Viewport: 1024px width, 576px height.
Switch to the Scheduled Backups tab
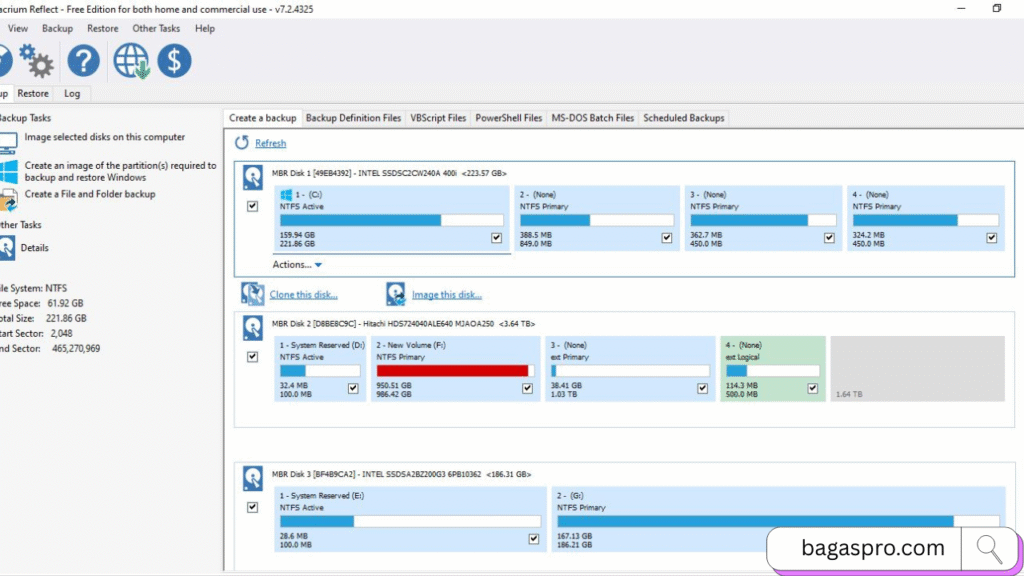(682, 117)
